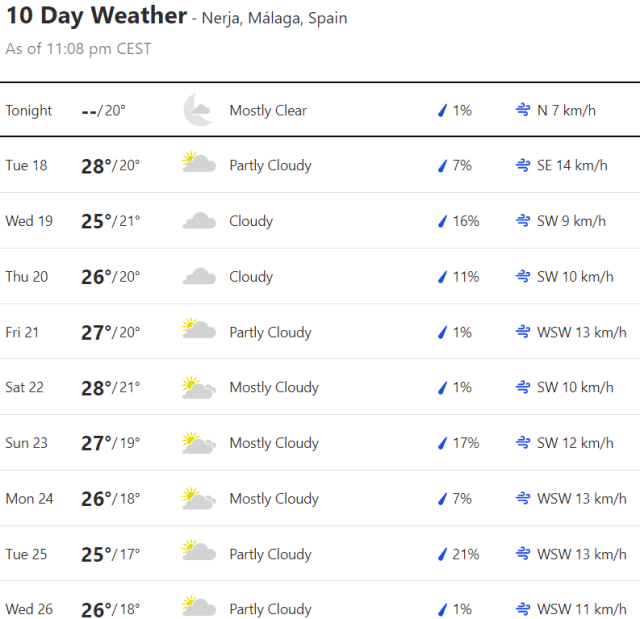This screenshot has width=640, height=619.
Task: Select the Tonight forecast row label
Action: tap(29, 110)
